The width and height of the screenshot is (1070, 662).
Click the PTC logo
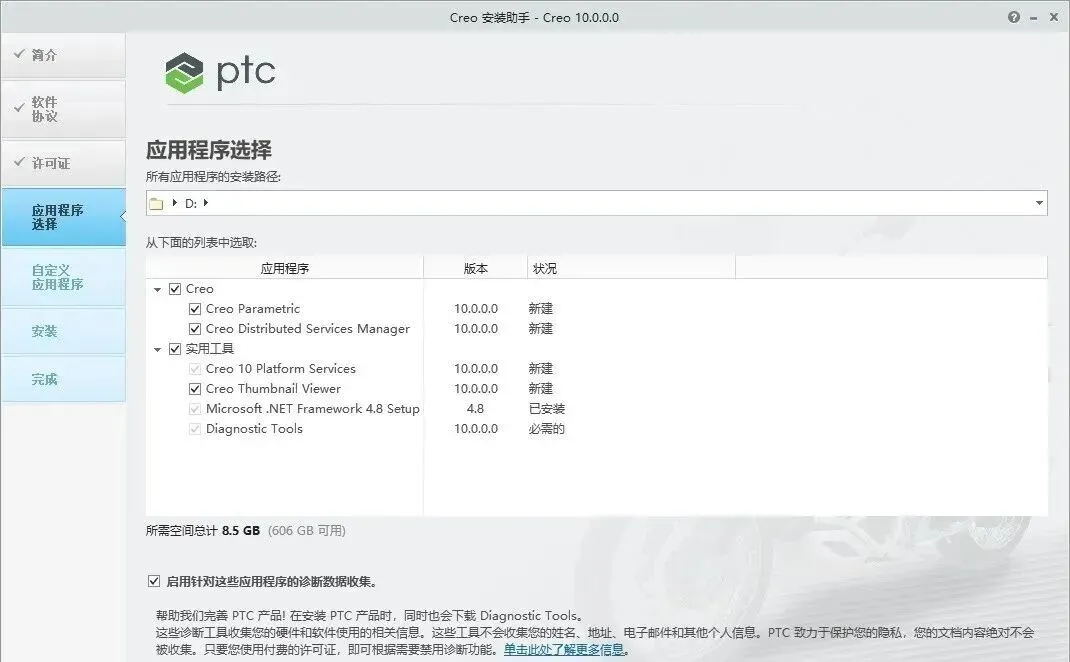pyautogui.click(x=220, y=72)
